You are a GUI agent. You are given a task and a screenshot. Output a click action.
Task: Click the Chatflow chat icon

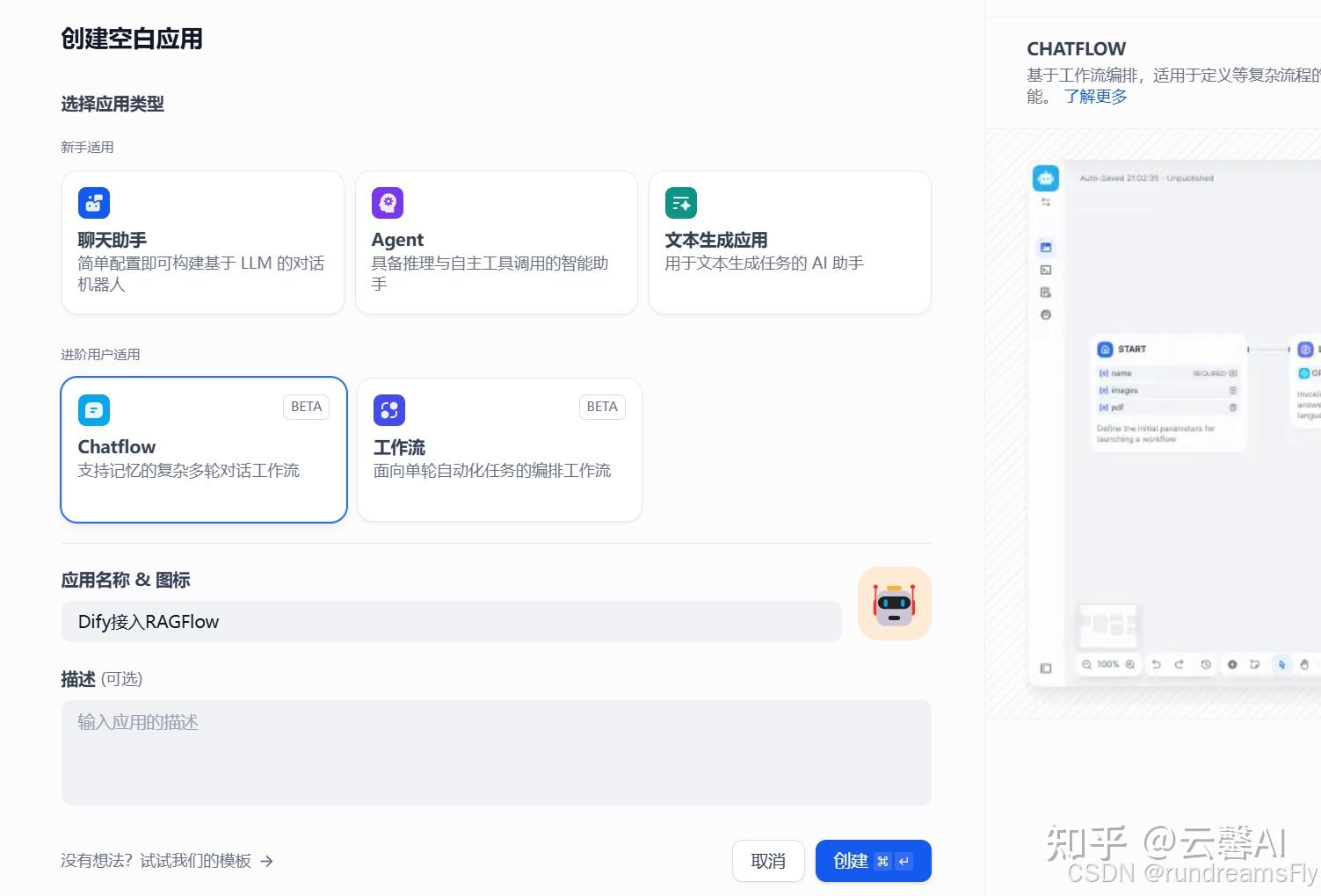coord(94,409)
